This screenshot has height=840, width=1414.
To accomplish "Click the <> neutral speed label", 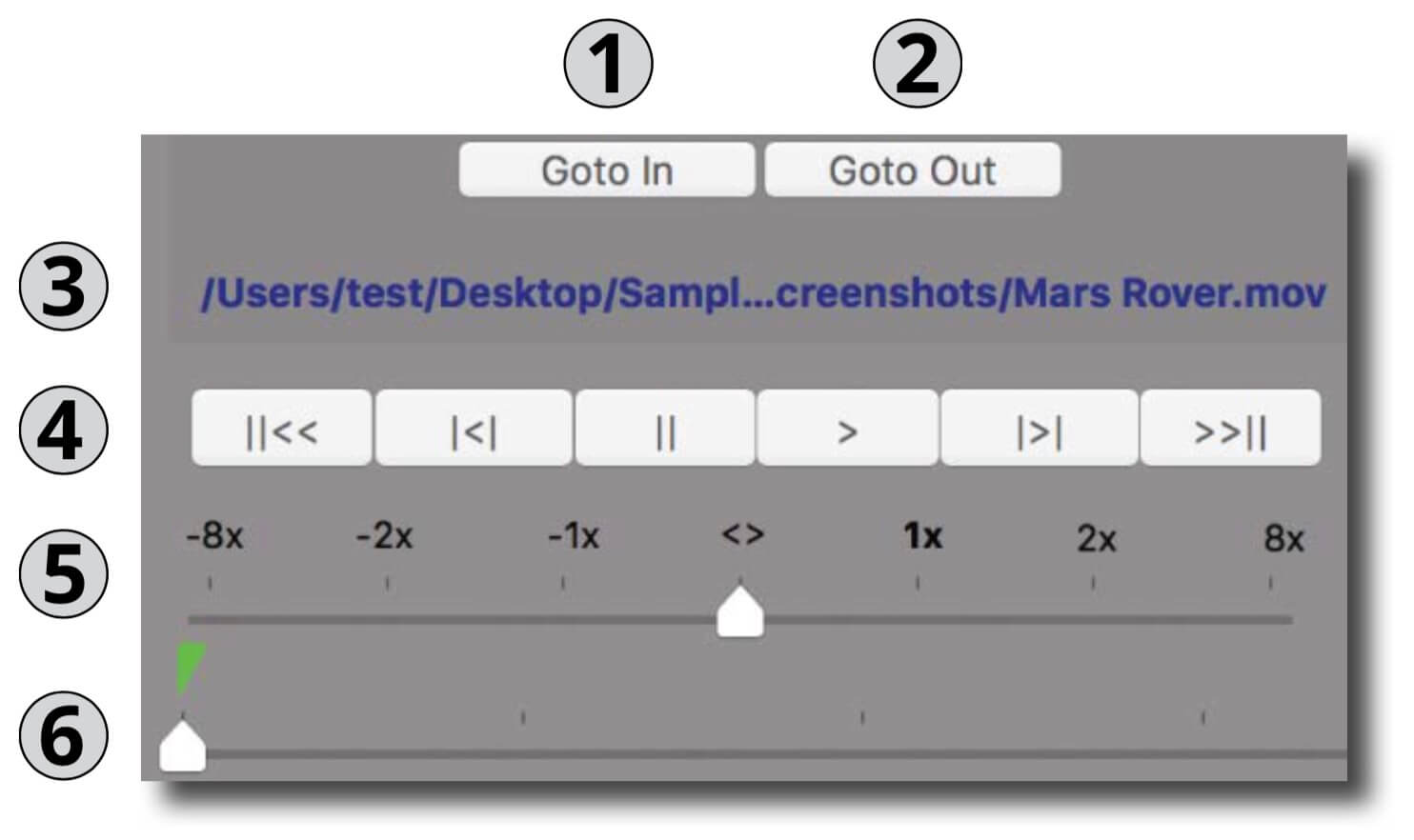I will pos(742,534).
